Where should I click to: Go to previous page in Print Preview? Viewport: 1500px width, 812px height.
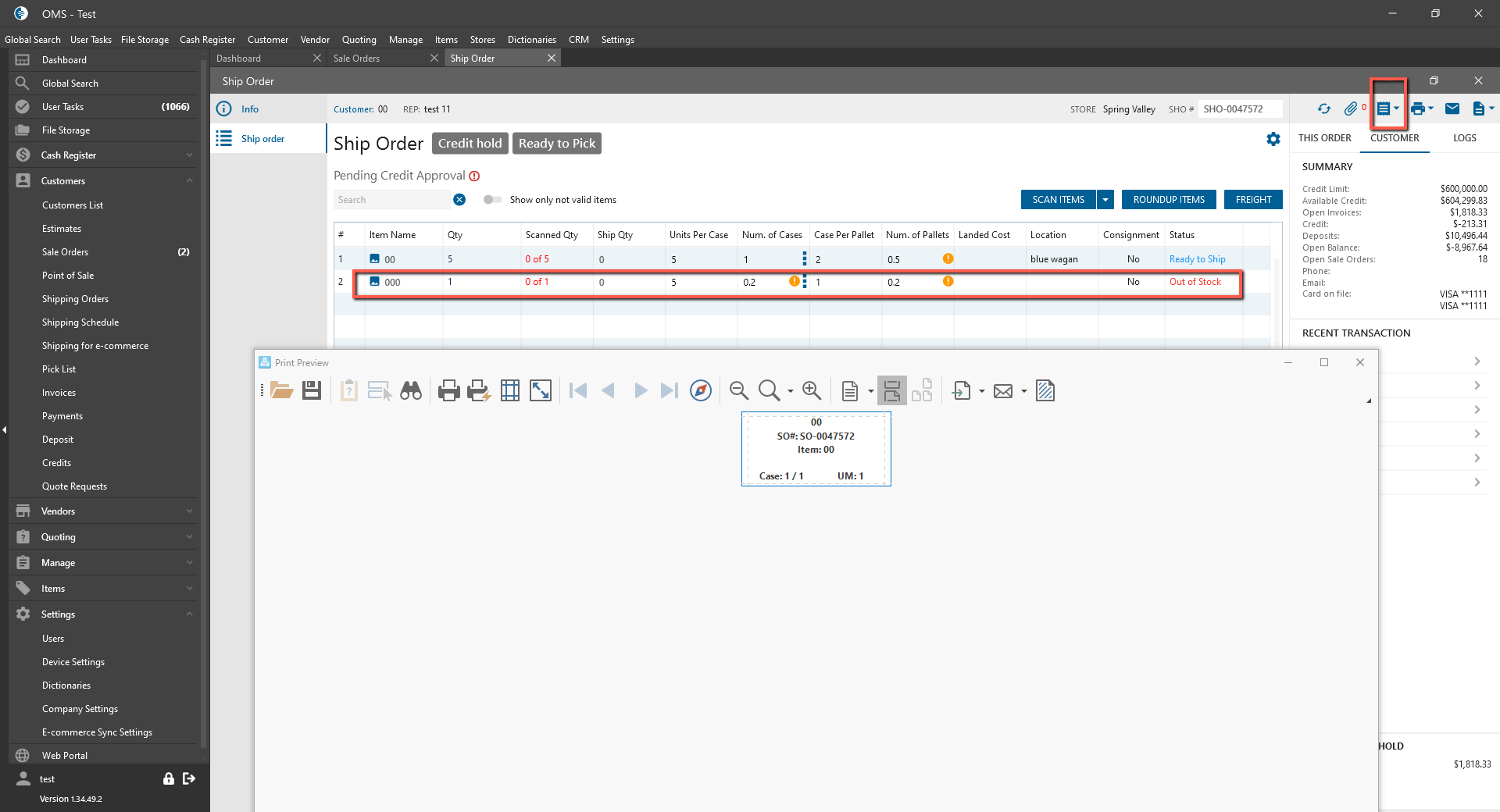[x=609, y=390]
